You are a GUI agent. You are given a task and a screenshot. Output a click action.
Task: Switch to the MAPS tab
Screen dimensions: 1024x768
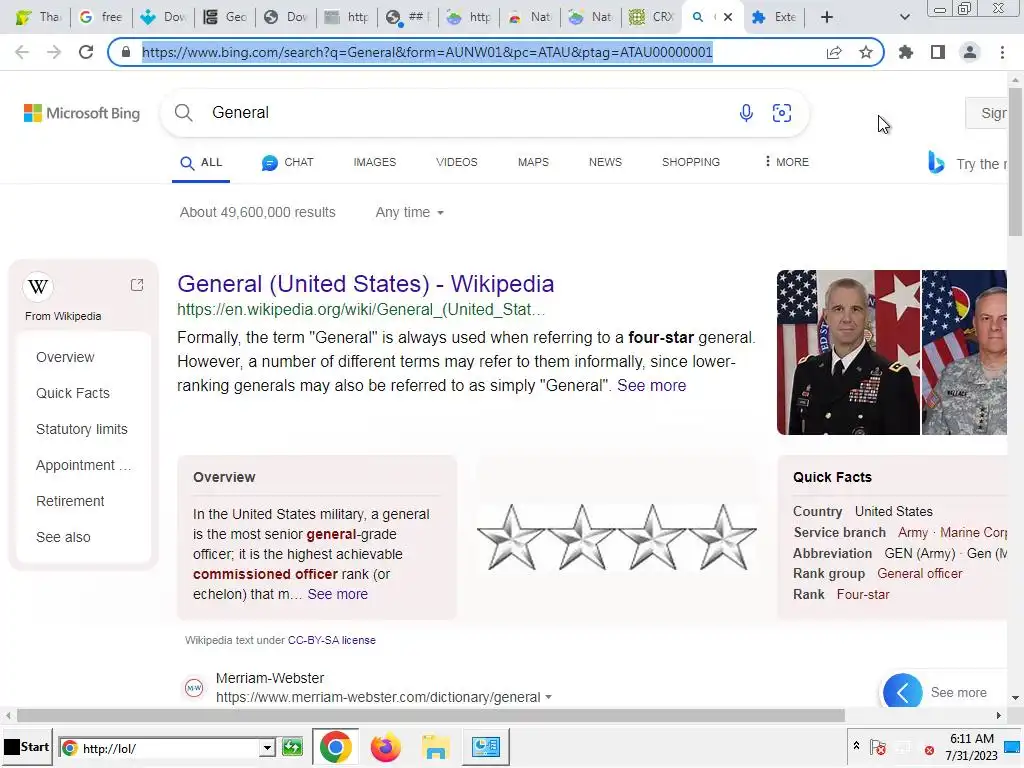[x=533, y=162]
